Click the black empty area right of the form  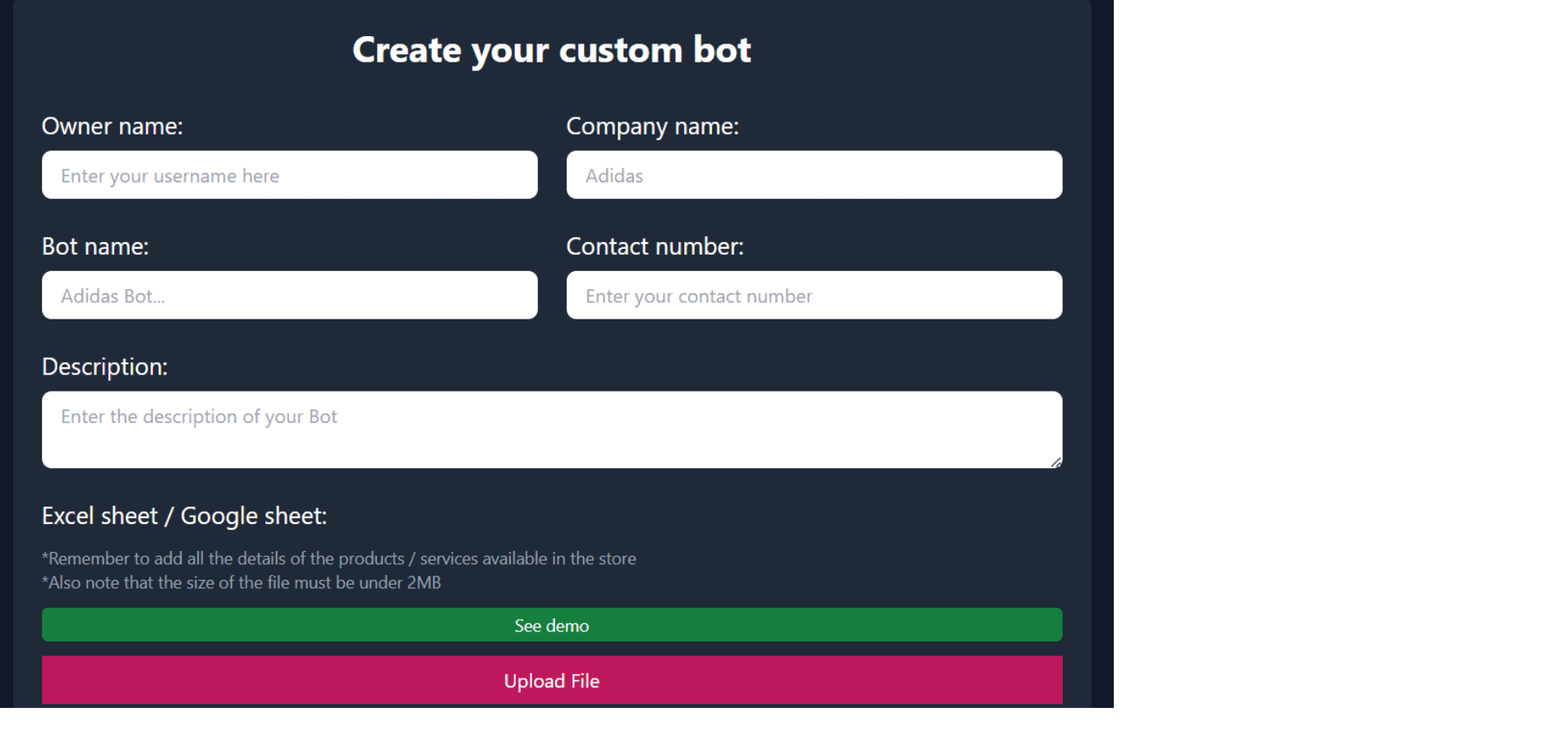point(1339,353)
